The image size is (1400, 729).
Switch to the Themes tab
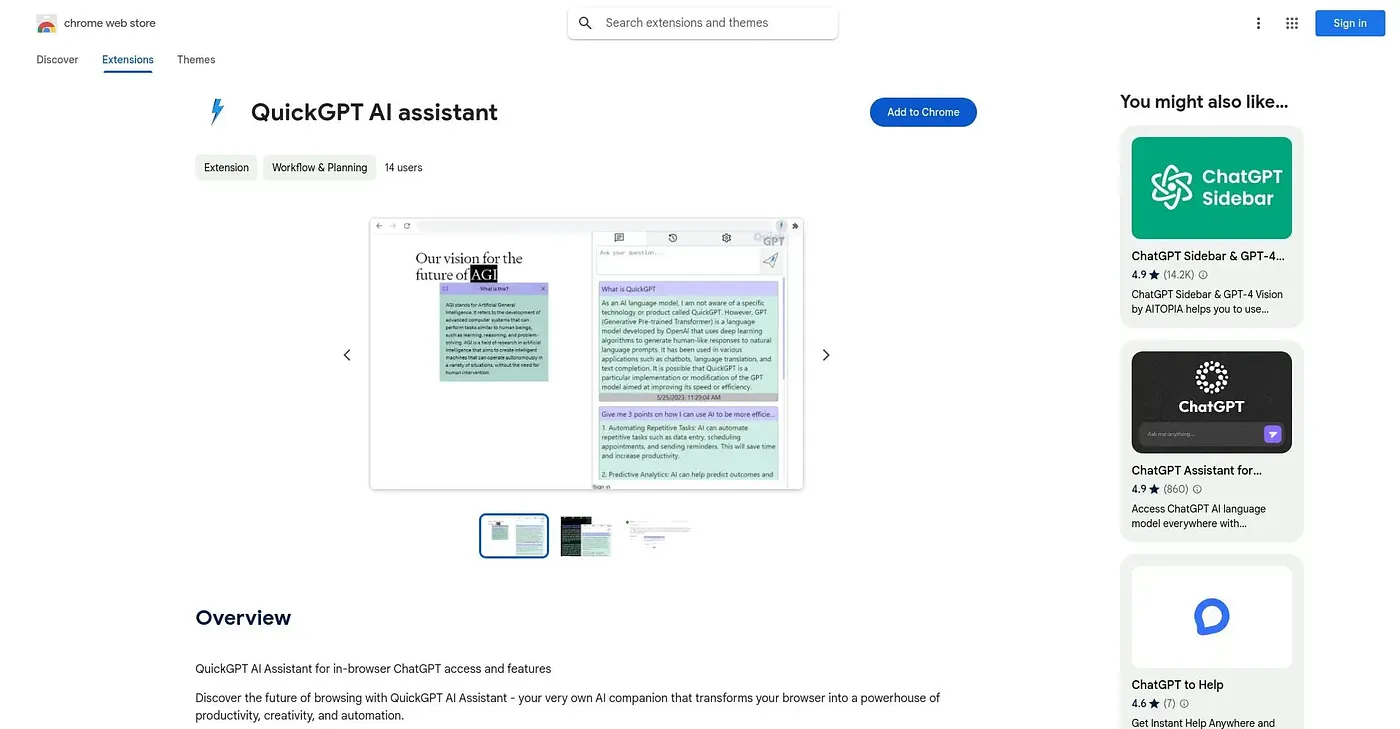[196, 60]
